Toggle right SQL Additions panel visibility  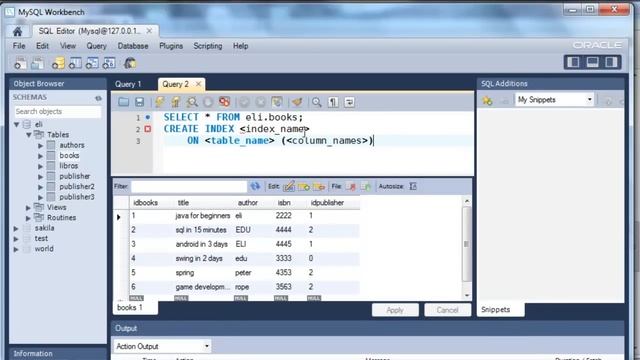pyautogui.click(x=611, y=62)
